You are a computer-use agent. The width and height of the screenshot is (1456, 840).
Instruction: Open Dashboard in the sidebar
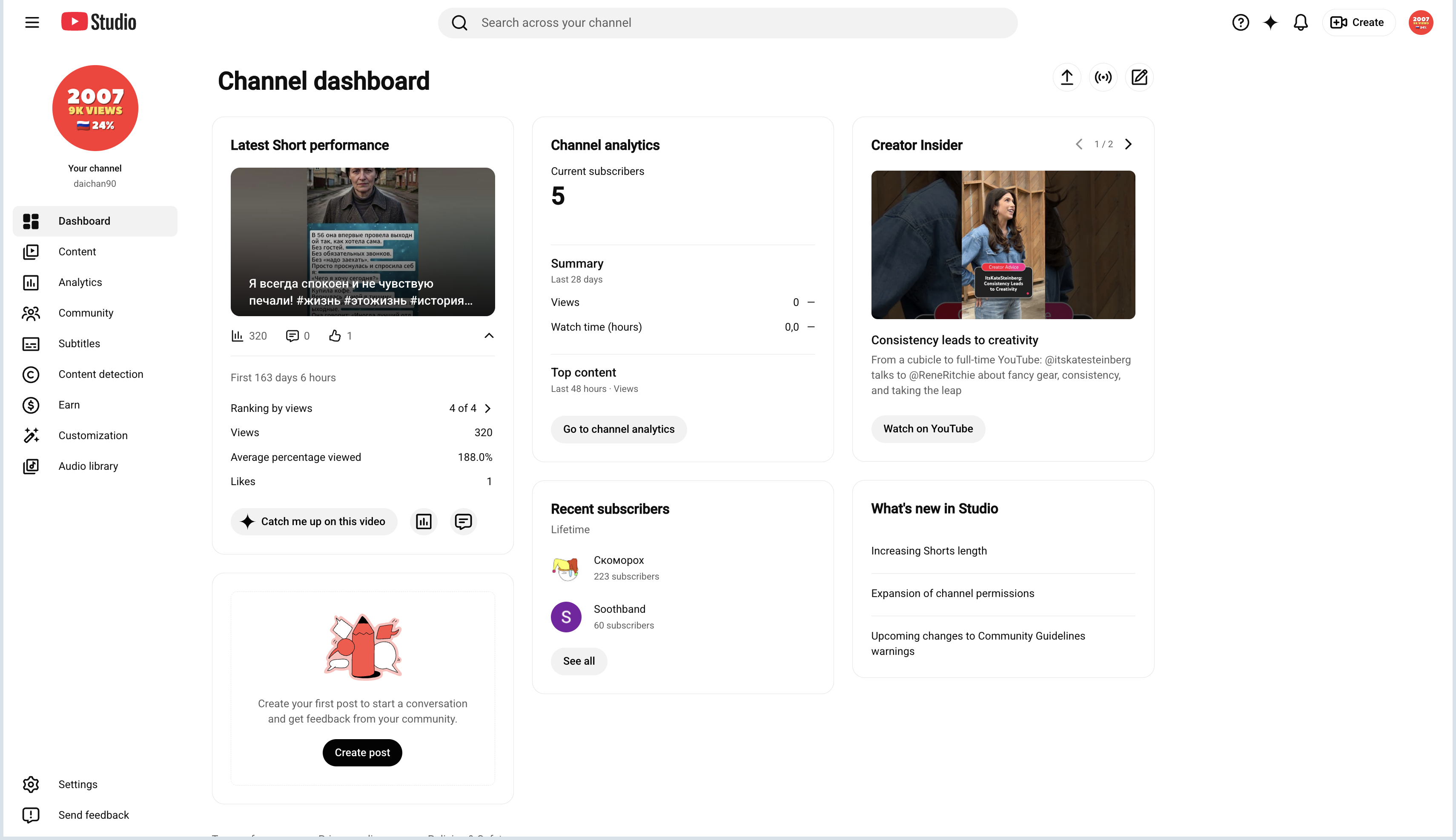(95, 221)
